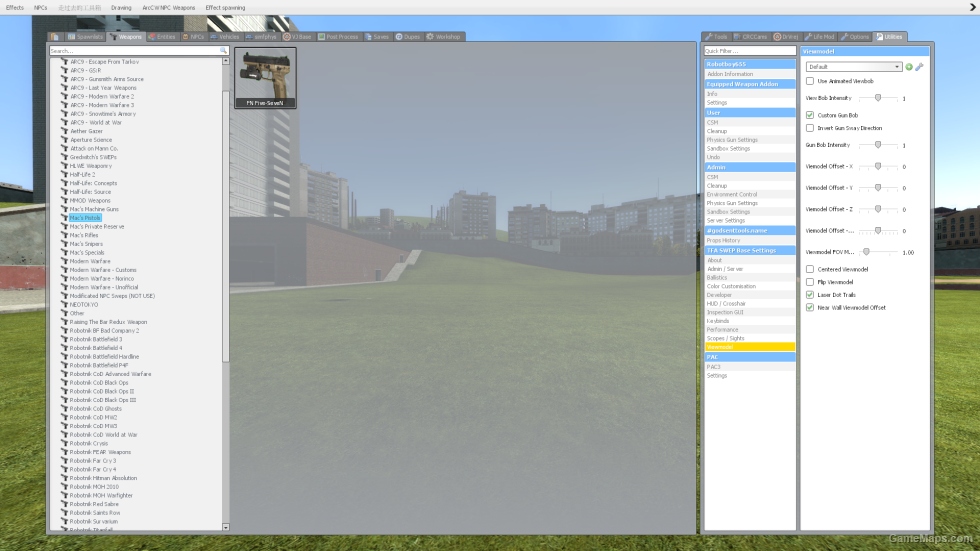Screen dimensions: 980x551
Task: Click the pistol icon beside Robotnik Red Sabre
Action: point(64,504)
